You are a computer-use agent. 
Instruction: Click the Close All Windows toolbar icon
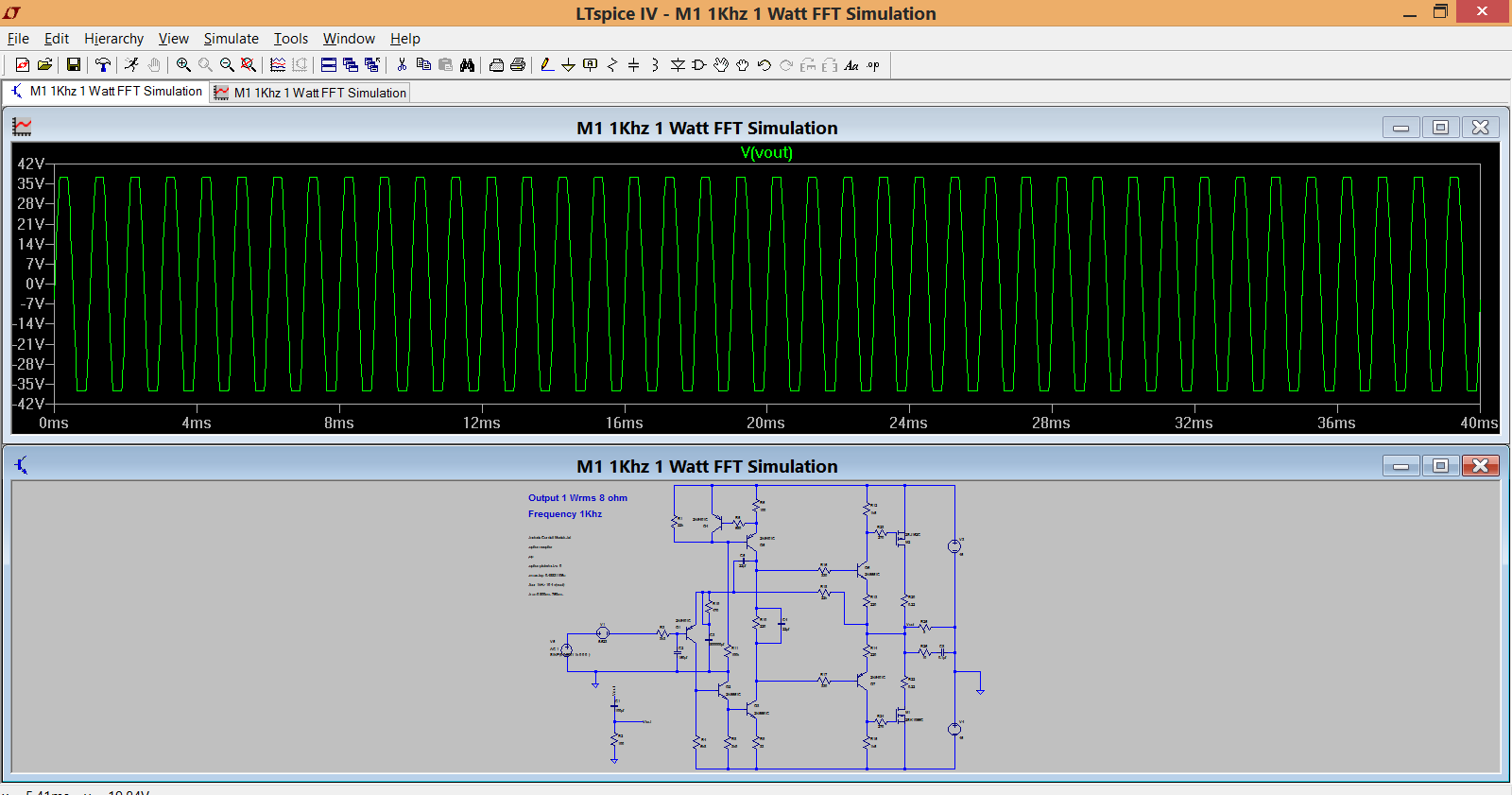pyautogui.click(x=372, y=64)
